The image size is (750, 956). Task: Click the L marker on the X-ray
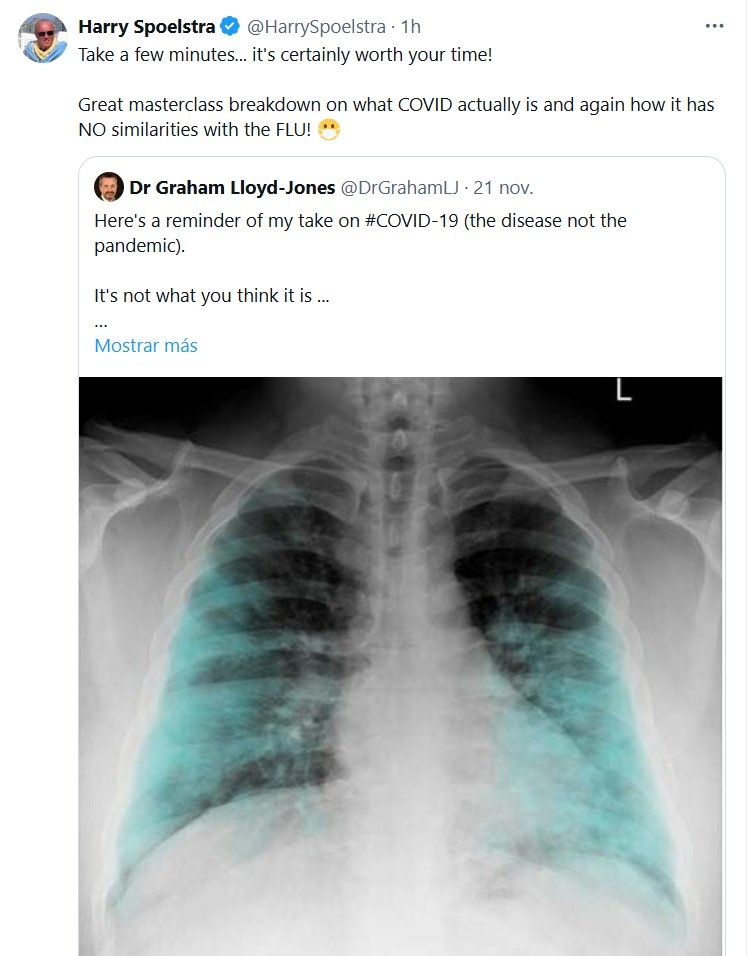point(624,391)
